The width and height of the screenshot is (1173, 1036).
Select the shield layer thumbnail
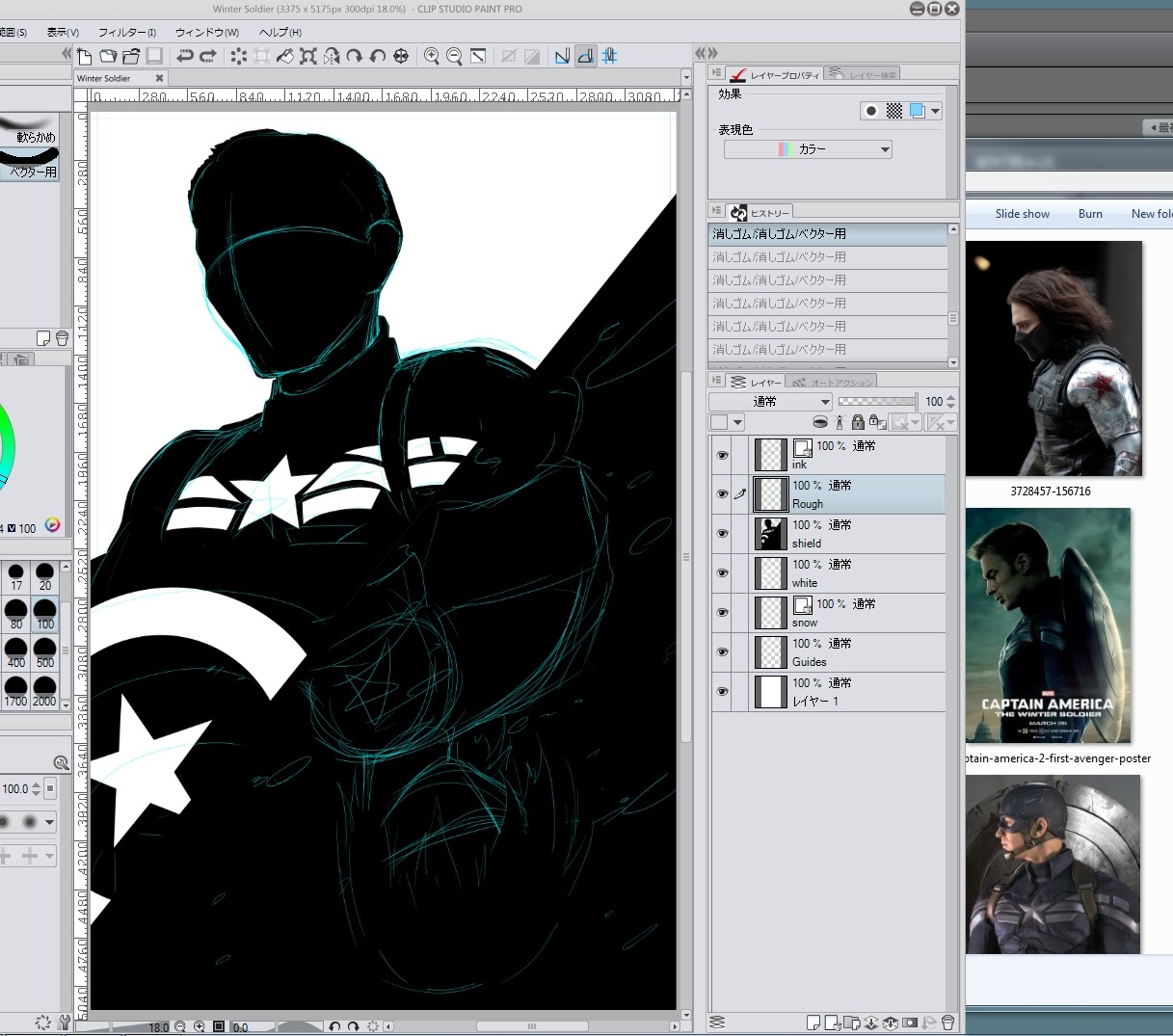tap(770, 534)
